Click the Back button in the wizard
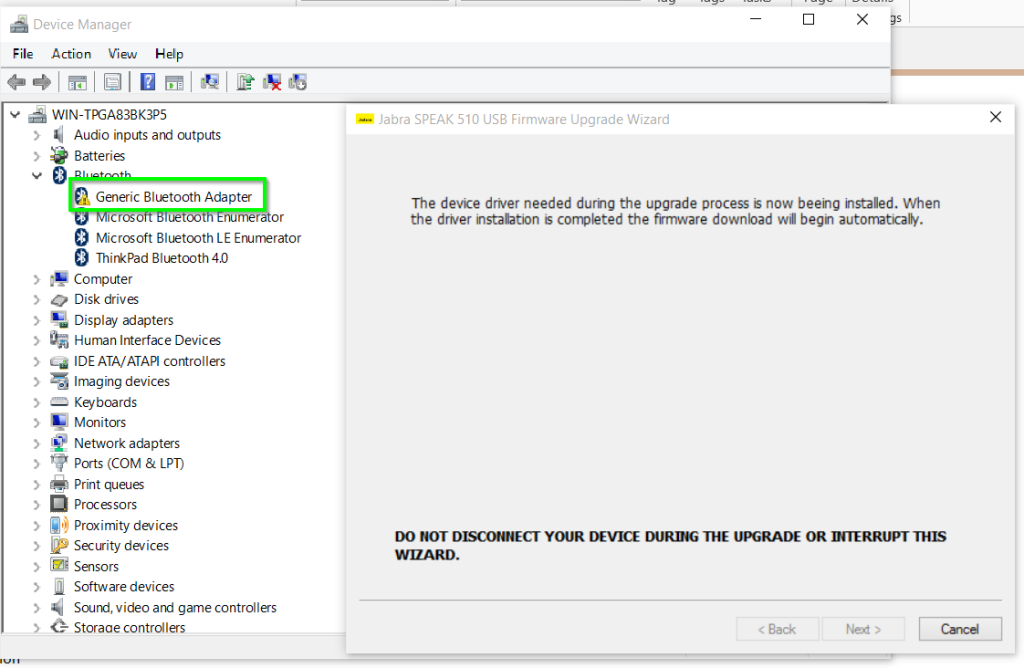The height and width of the screenshot is (668, 1024). (776, 629)
